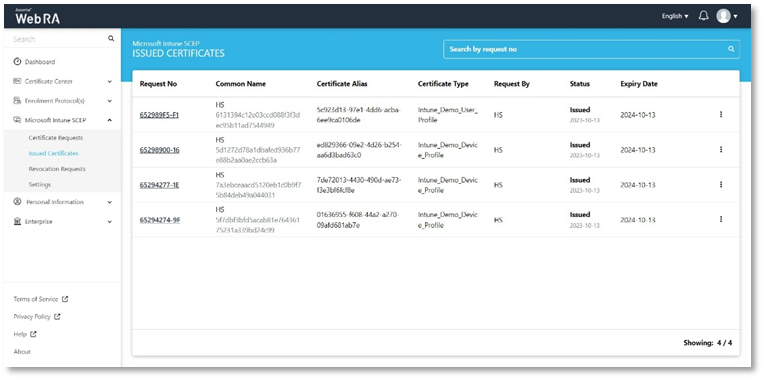Screen dimensions: 763x379
Task: Open the English language dropdown
Action: (675, 16)
